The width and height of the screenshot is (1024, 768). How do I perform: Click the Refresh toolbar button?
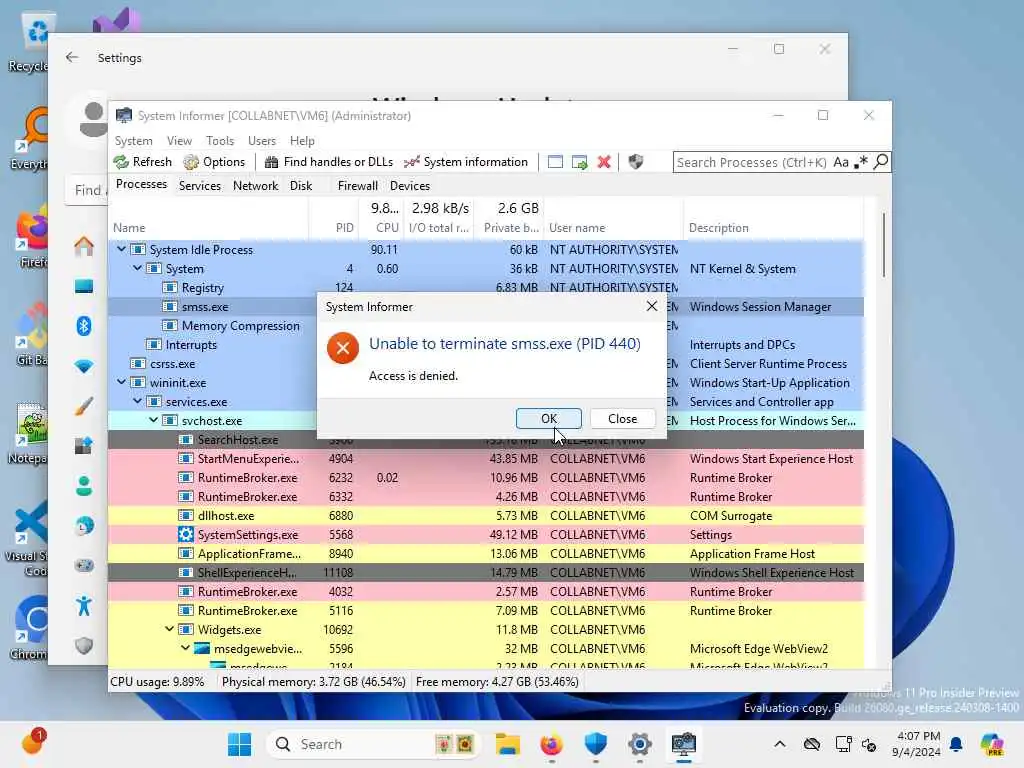coord(142,162)
